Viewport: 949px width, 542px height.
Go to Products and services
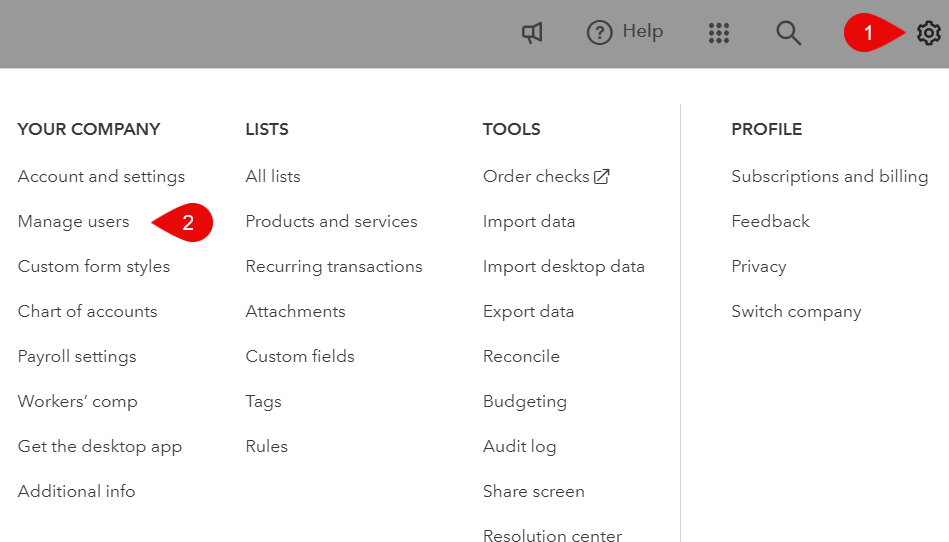331,221
